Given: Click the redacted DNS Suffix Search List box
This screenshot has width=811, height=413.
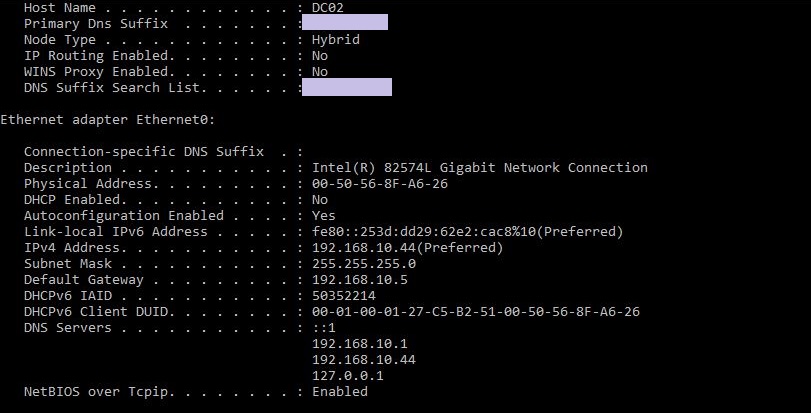Looking at the screenshot, I should click(347, 87).
